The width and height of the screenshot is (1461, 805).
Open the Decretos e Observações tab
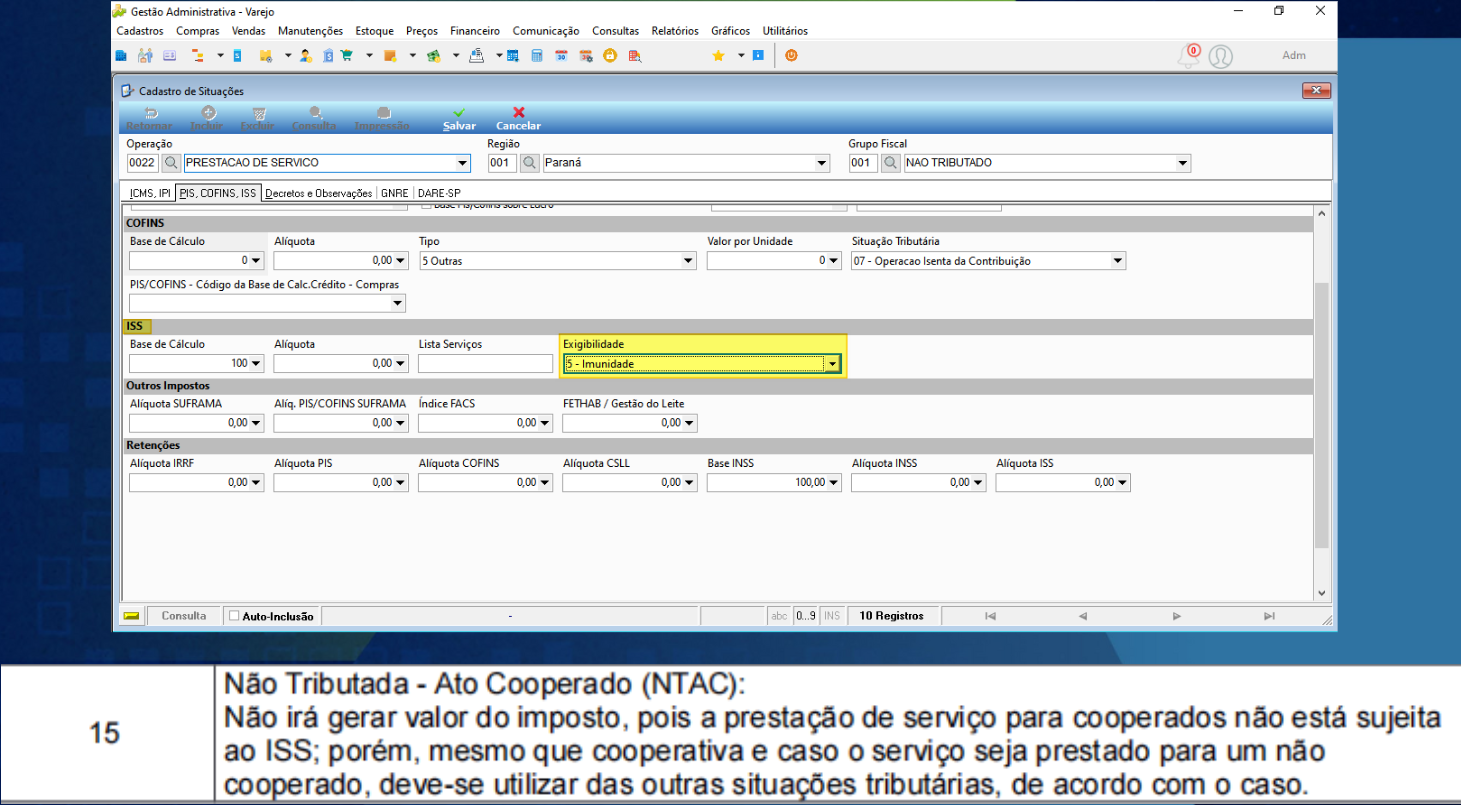318,193
